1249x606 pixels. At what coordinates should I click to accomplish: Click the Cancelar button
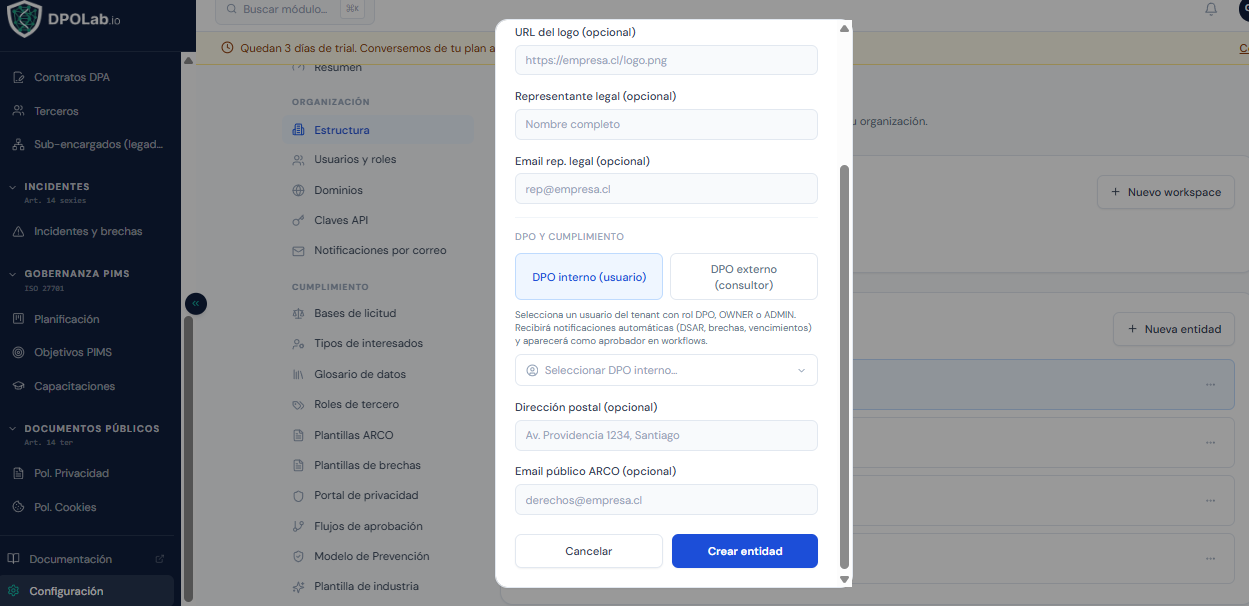tap(589, 551)
